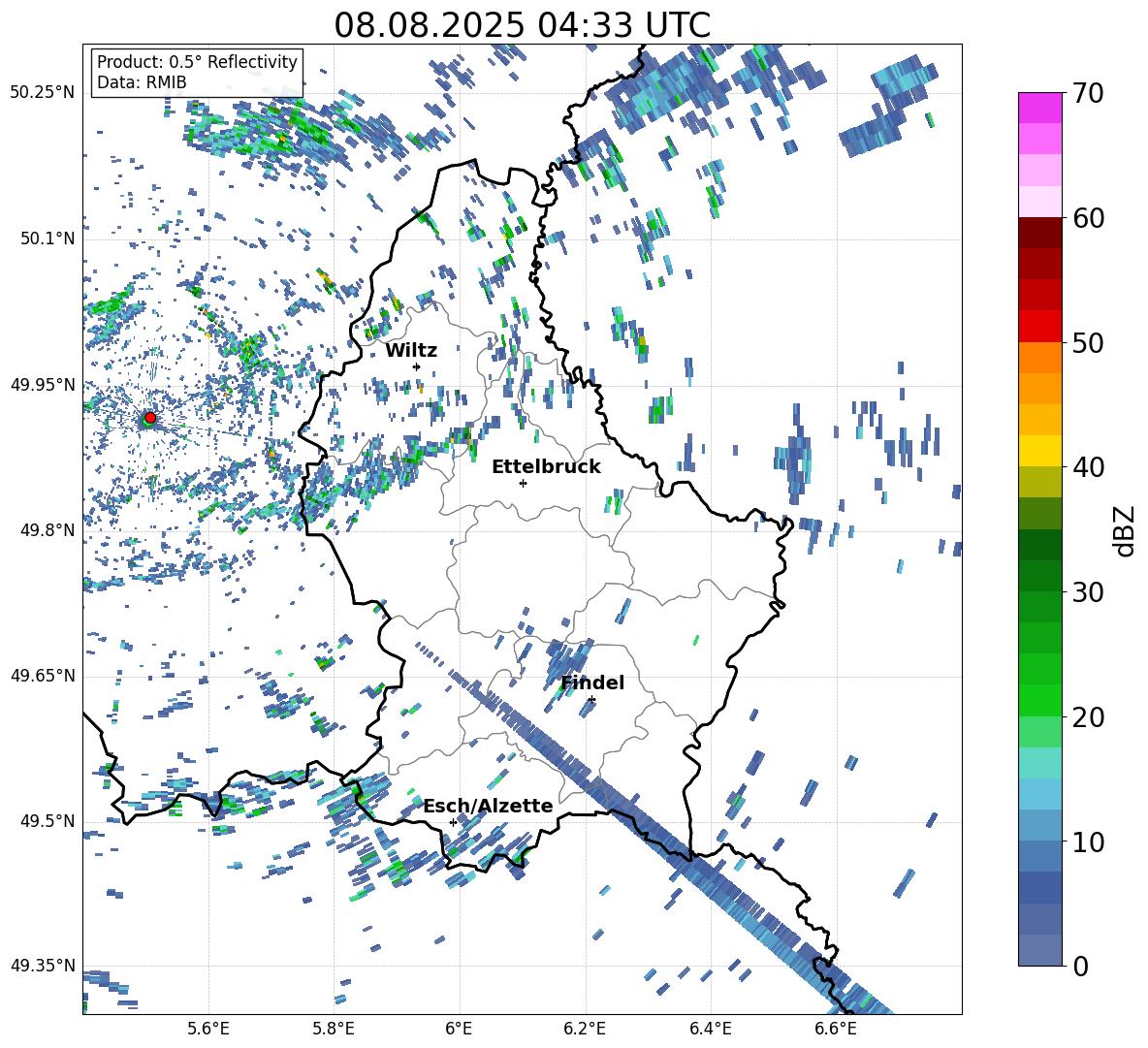Click latitude label 49.35°N
The image size is (1148, 1048).
(43, 966)
